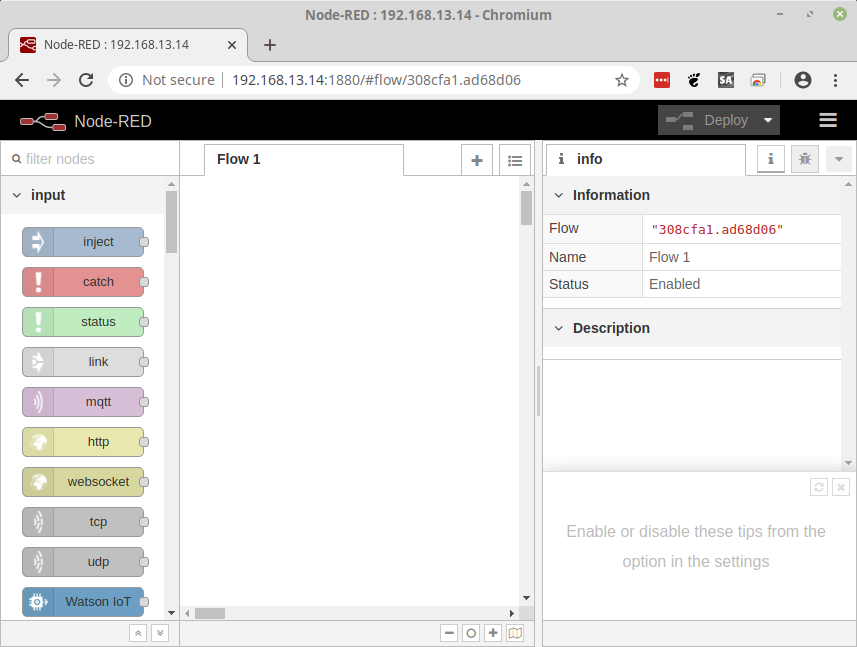Select the link node in the palette

point(83,362)
